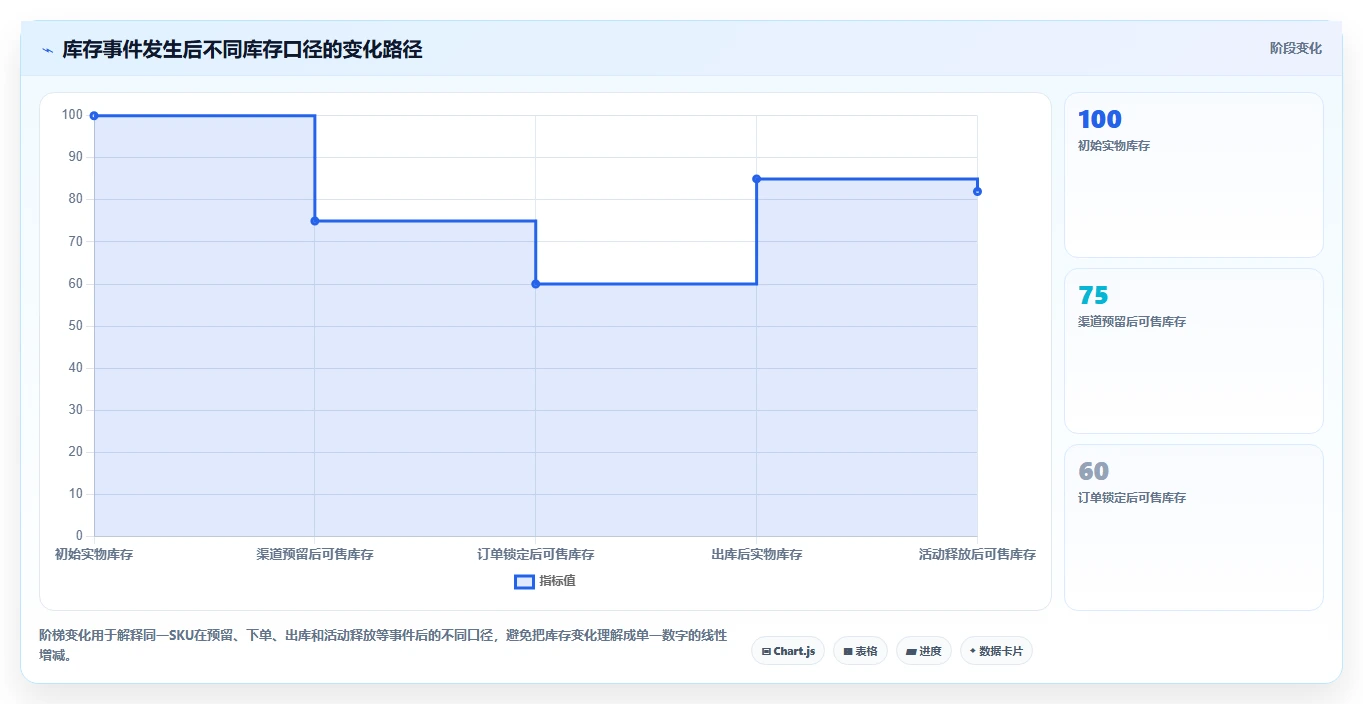Image resolution: width=1363 pixels, height=704 pixels.
Task: Click the data point at value 60
Action: (x=536, y=284)
